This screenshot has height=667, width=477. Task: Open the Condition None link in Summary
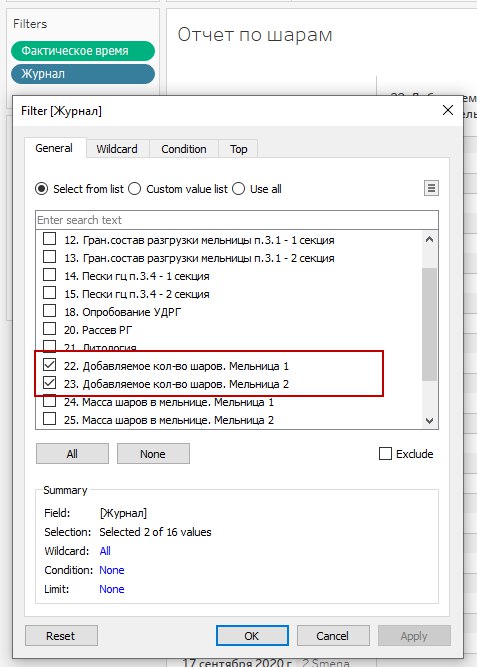111,570
